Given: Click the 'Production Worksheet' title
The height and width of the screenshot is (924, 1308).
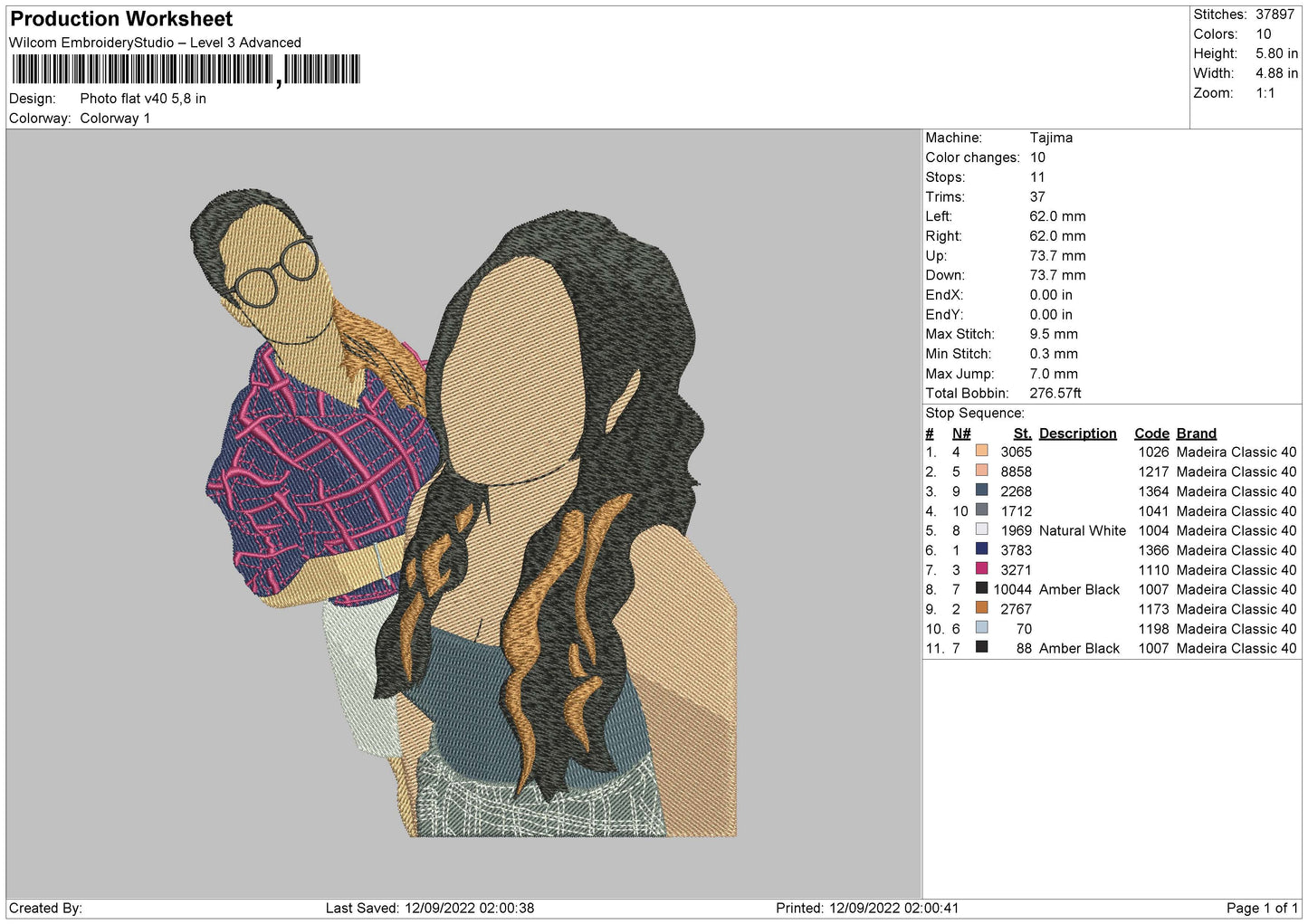Looking at the screenshot, I should coord(121,19).
